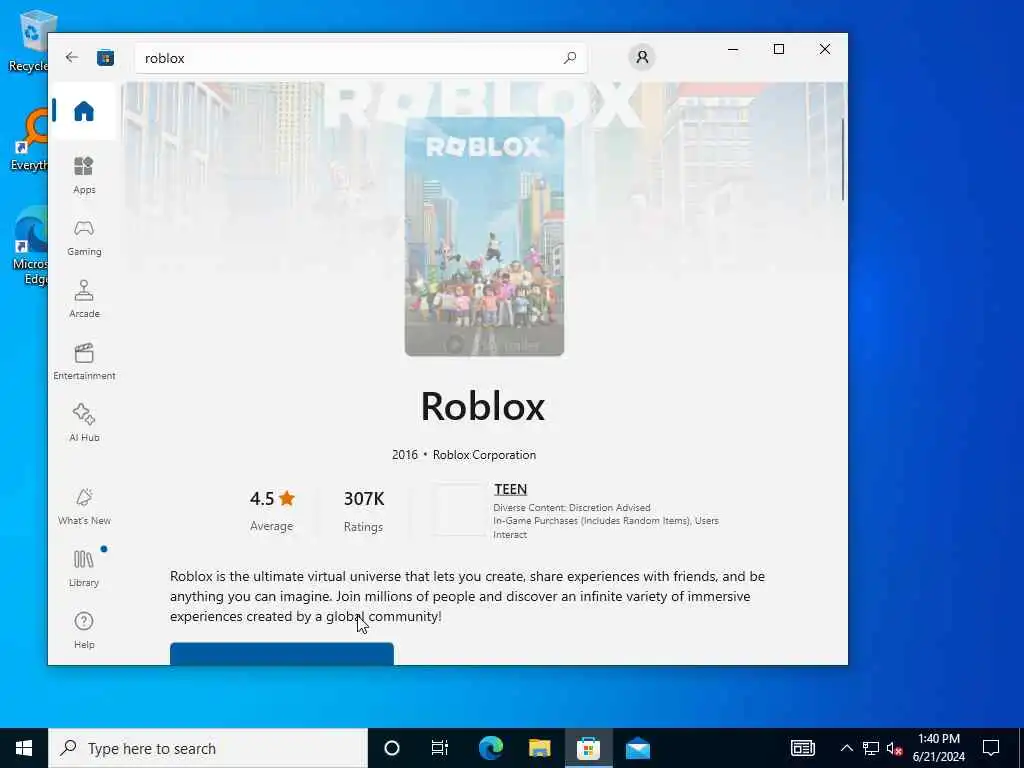Open the Apps section
Viewport: 1024px width, 768px height.
click(x=84, y=175)
